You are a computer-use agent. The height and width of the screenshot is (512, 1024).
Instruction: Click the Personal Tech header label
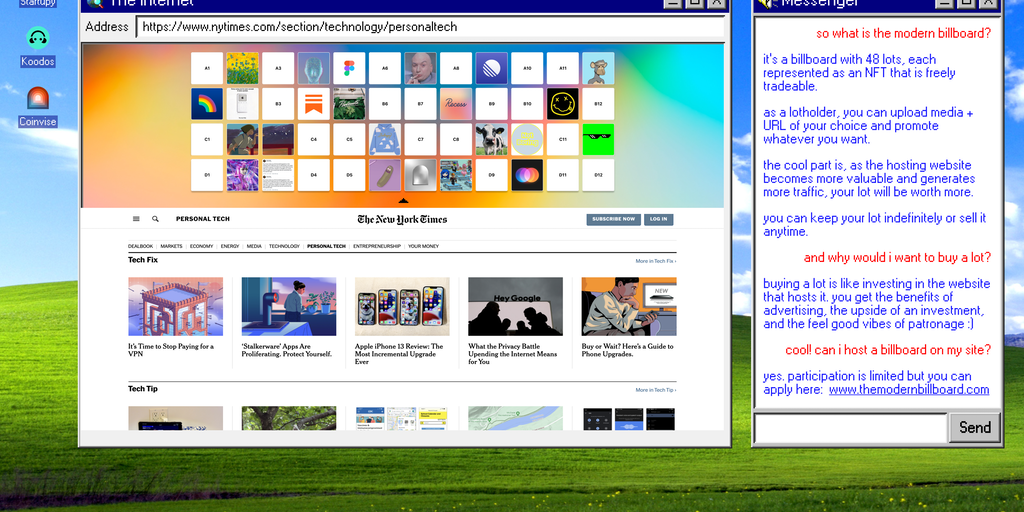click(x=202, y=219)
